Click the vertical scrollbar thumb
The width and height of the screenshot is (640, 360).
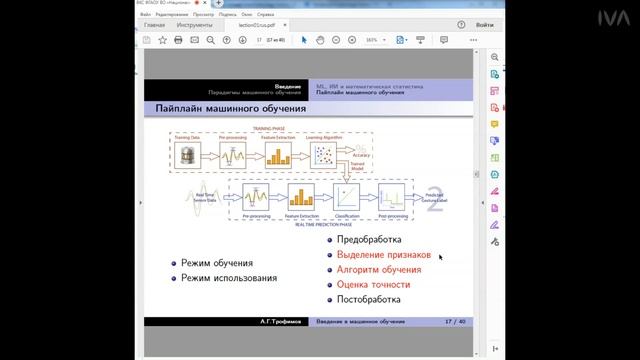[476, 174]
